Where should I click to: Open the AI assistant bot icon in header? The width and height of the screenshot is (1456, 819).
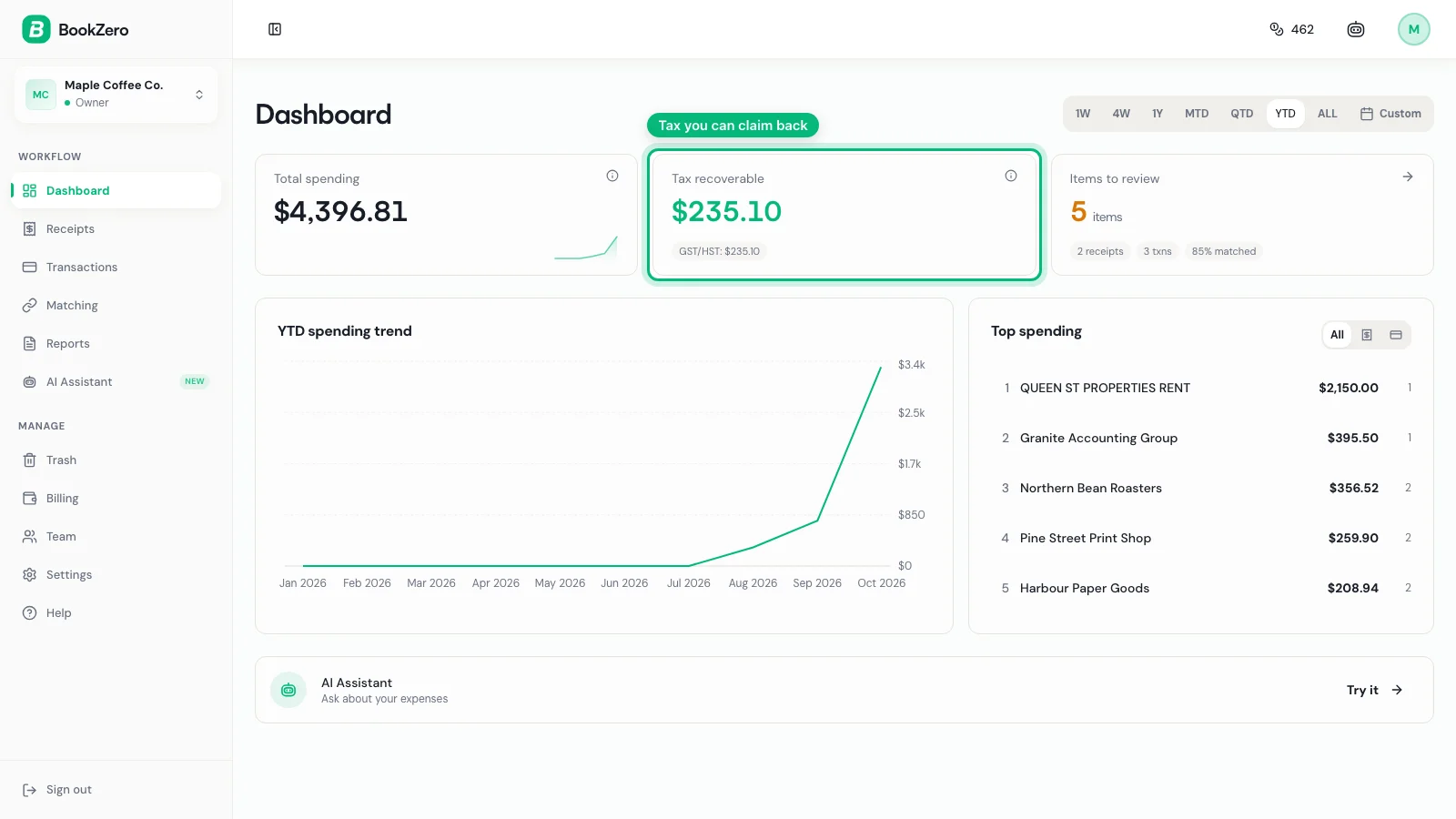tap(1356, 29)
